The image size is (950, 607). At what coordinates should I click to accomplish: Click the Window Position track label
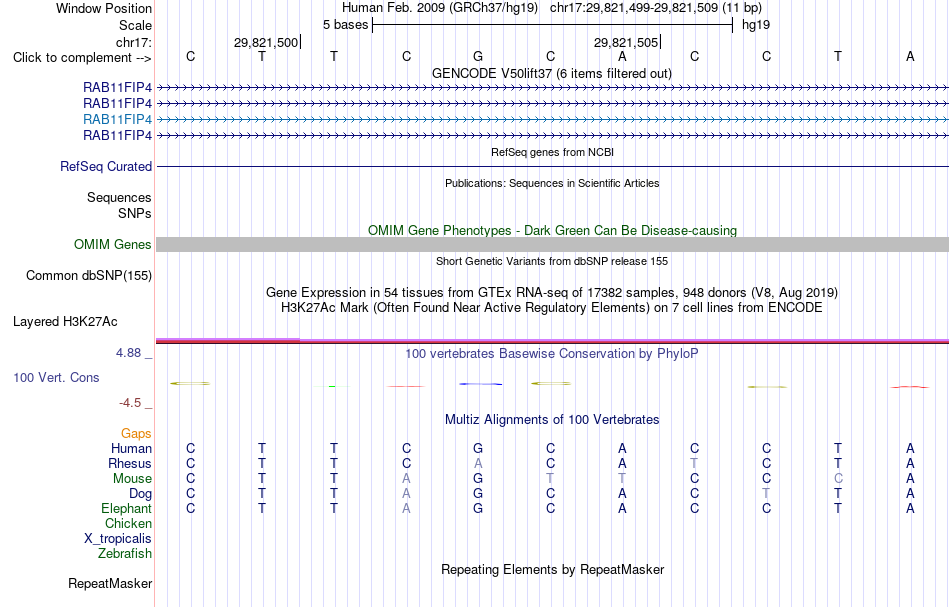[104, 8]
